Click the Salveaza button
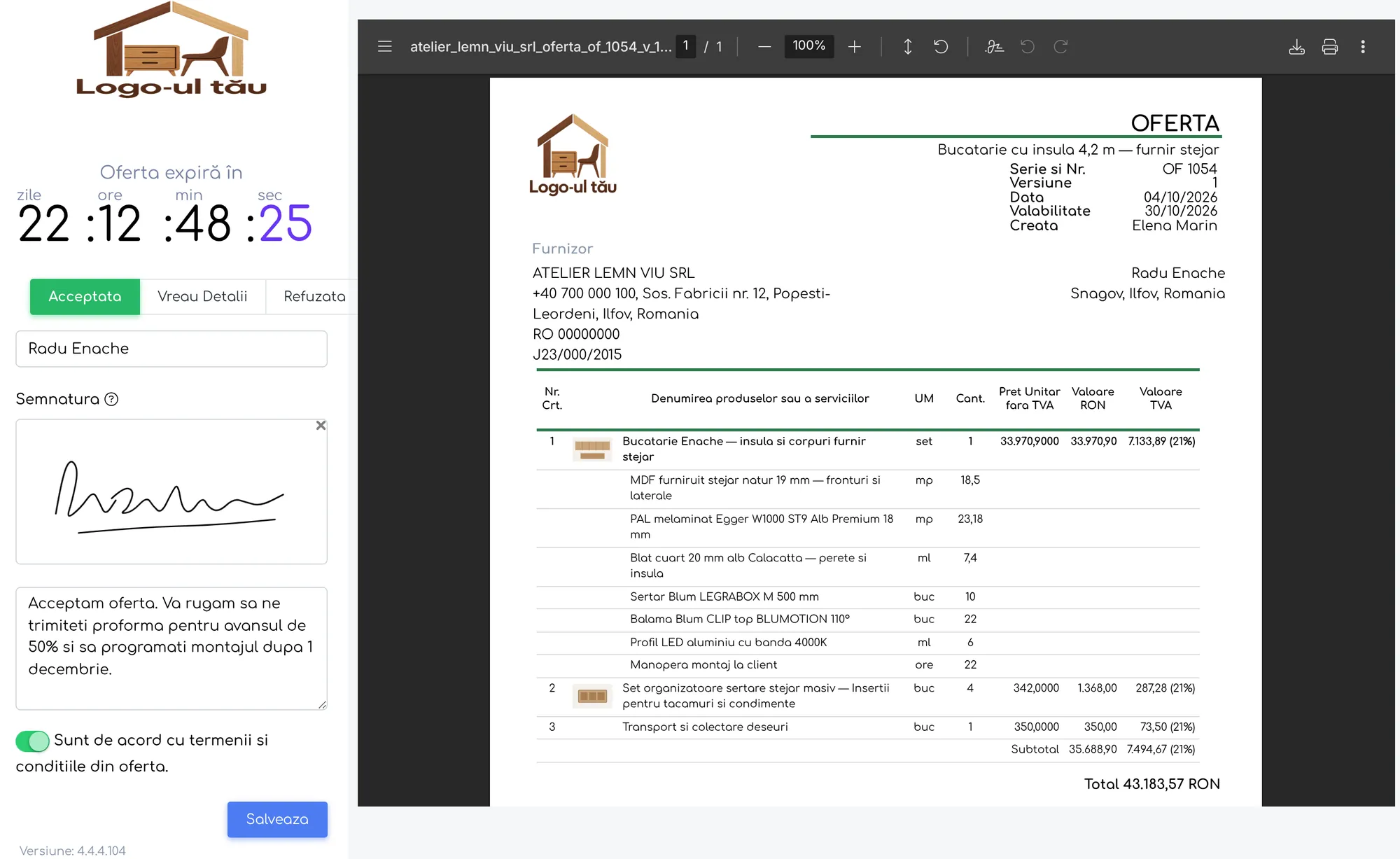The height and width of the screenshot is (859, 1400). click(x=277, y=819)
